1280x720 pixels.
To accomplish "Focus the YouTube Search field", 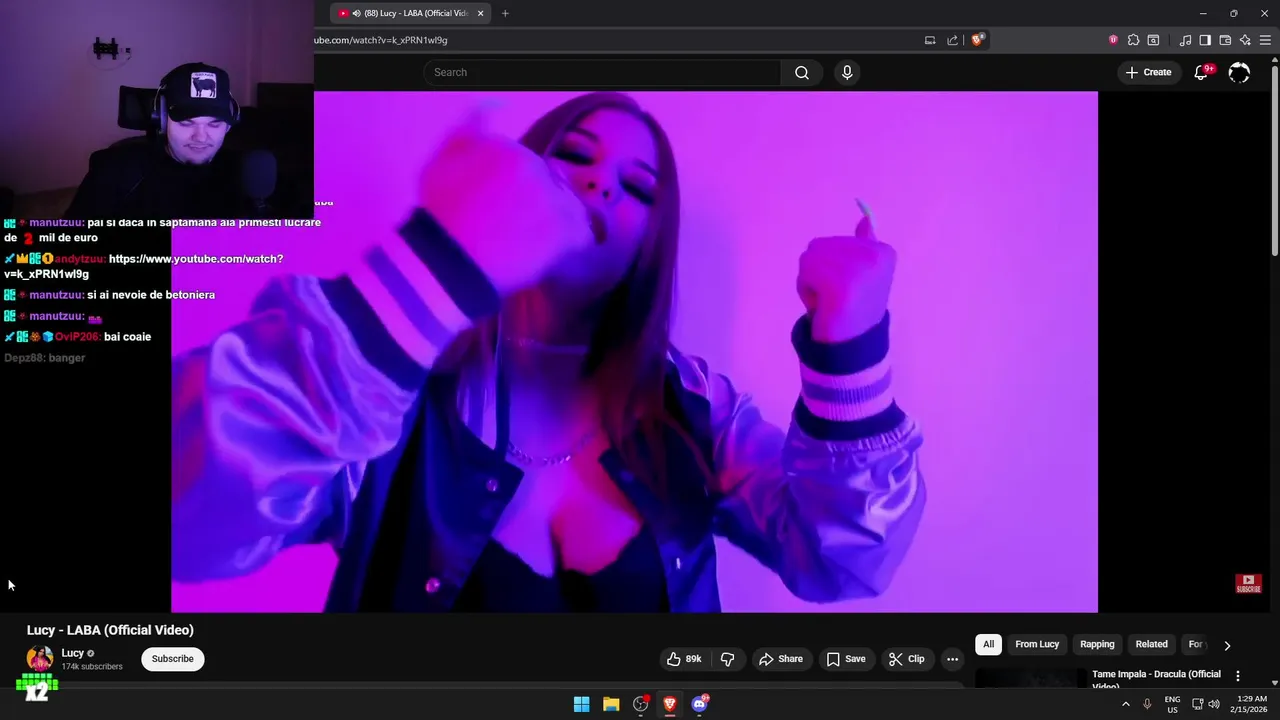I will click(x=602, y=72).
